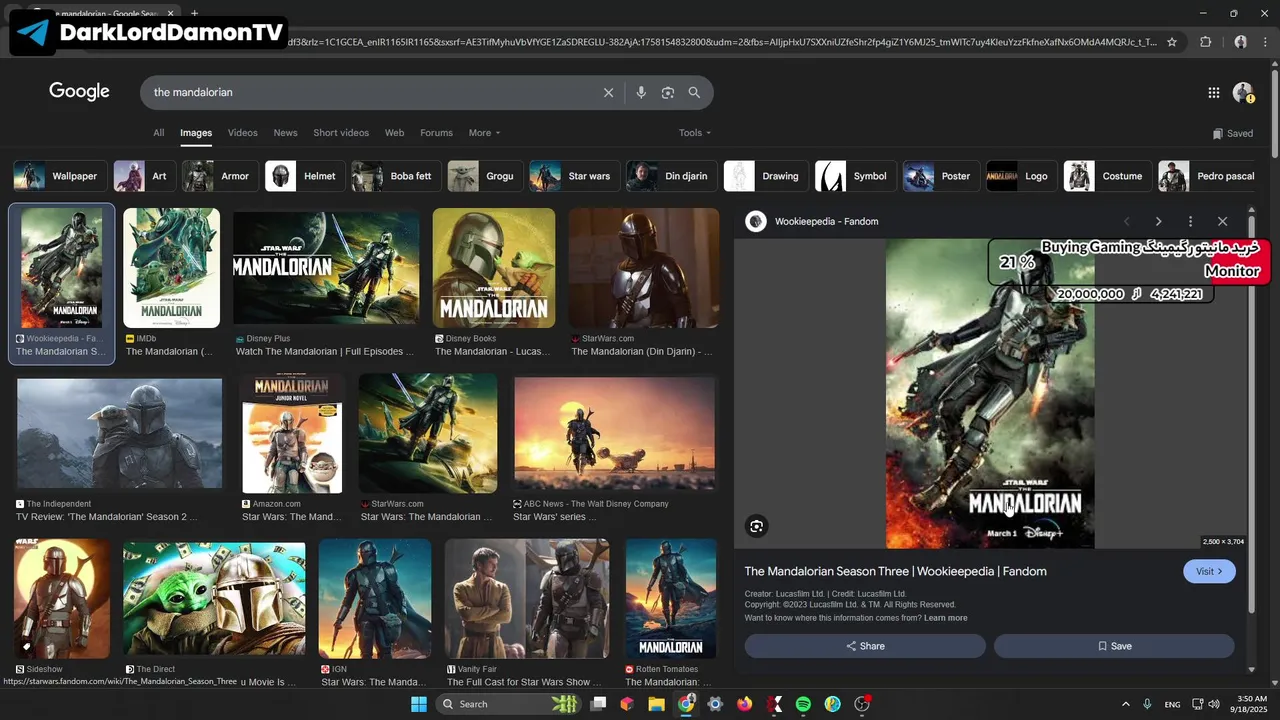Filter images by Costume chip
This screenshot has height=720, width=1280.
pos(1107,176)
